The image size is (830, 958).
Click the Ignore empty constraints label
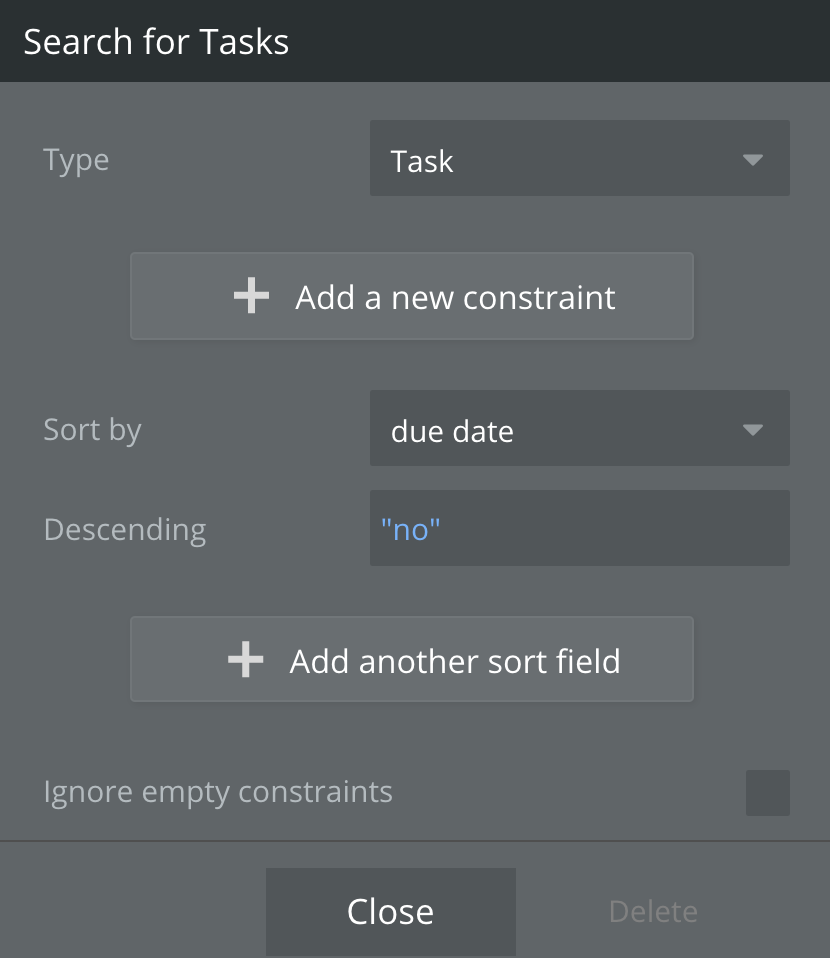tap(218, 792)
